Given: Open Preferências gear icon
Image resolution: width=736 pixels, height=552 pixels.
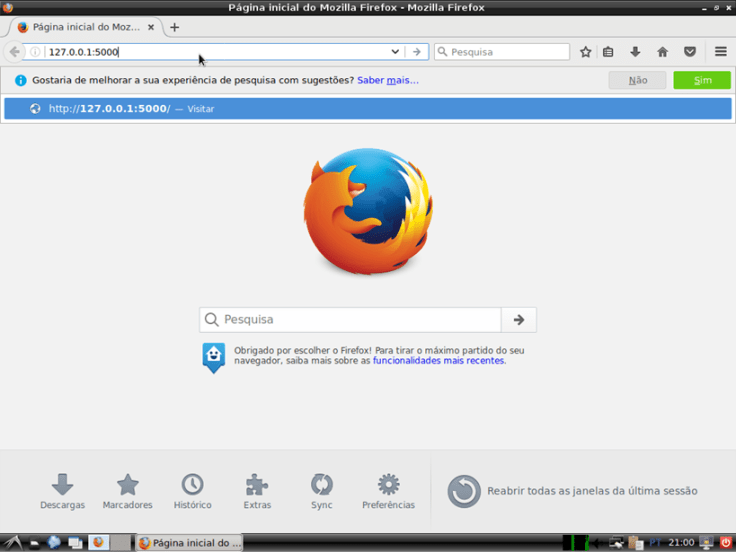Looking at the screenshot, I should (388, 491).
